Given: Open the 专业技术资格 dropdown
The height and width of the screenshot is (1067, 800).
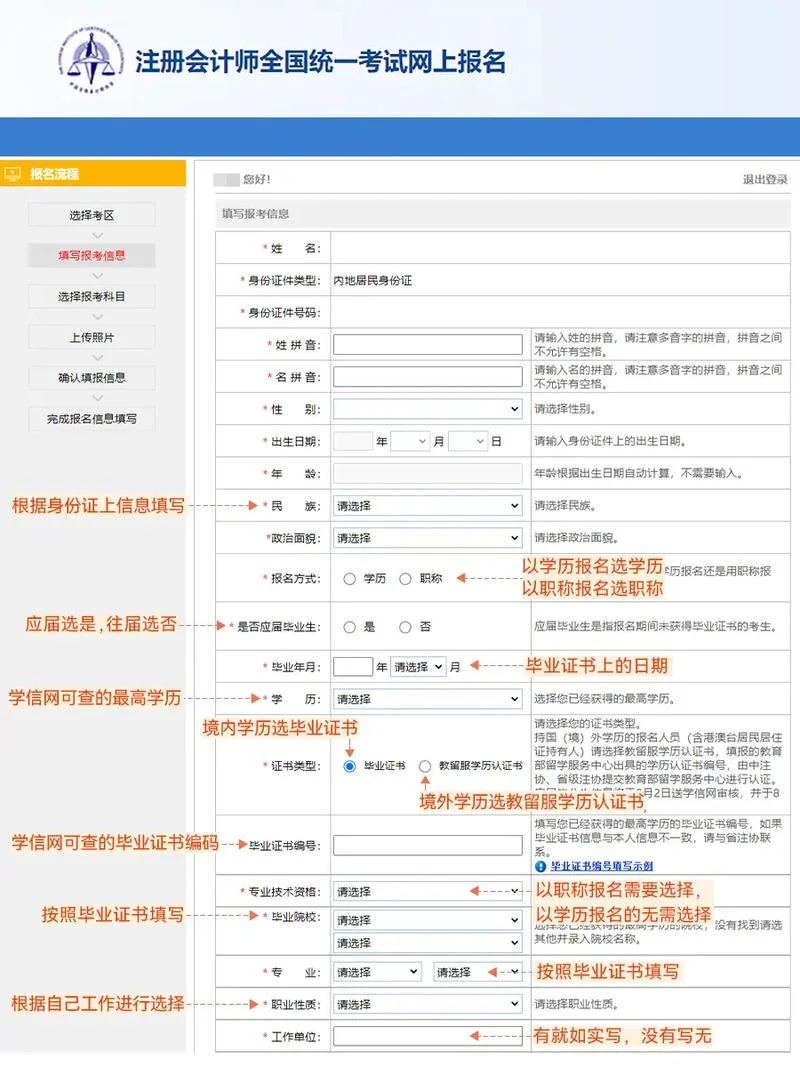Looking at the screenshot, I should click(x=427, y=891).
